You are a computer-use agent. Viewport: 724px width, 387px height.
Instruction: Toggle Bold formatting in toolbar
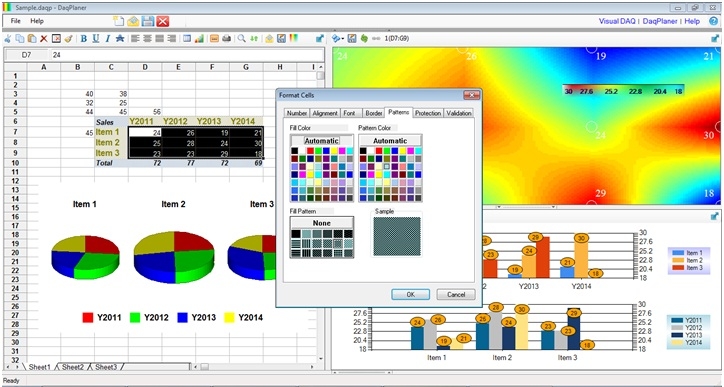pyautogui.click(x=84, y=39)
